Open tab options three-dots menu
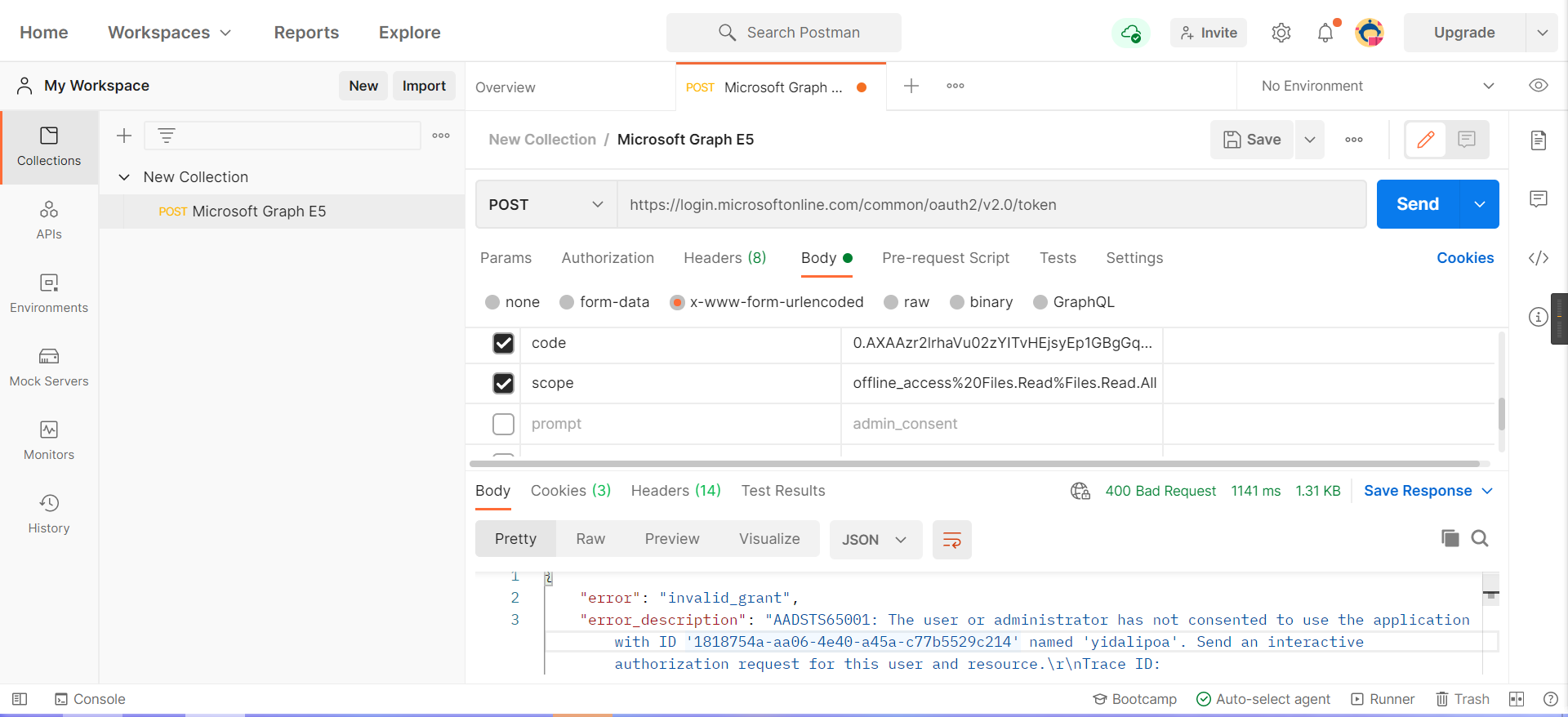This screenshot has height=717, width=1568. (955, 86)
